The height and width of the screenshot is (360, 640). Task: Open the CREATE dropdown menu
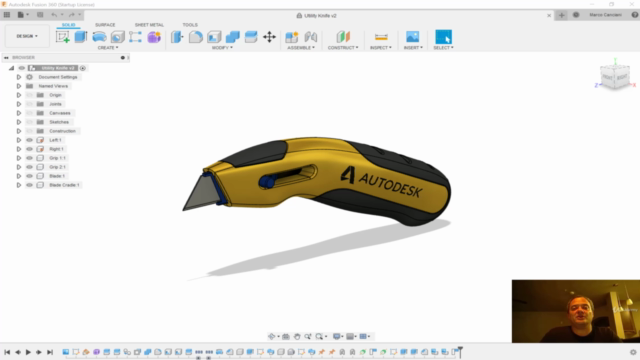[x=108, y=48]
